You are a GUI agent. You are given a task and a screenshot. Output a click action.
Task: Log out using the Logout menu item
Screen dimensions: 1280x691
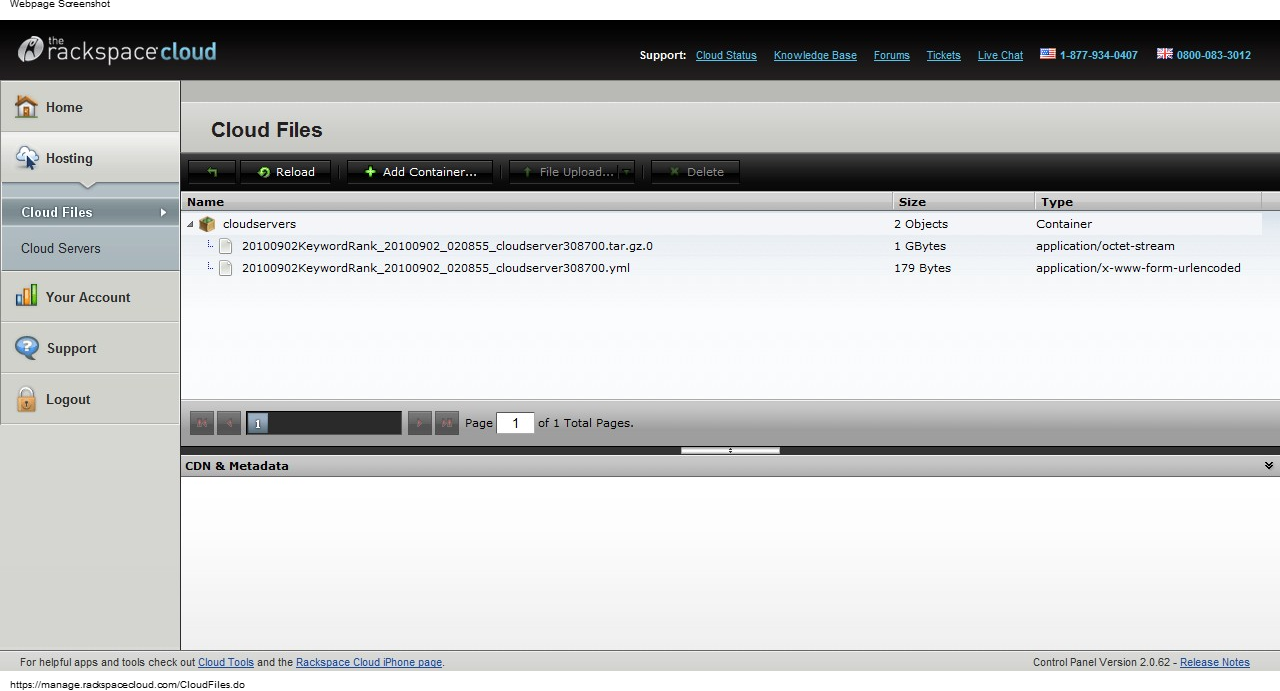tap(90, 399)
